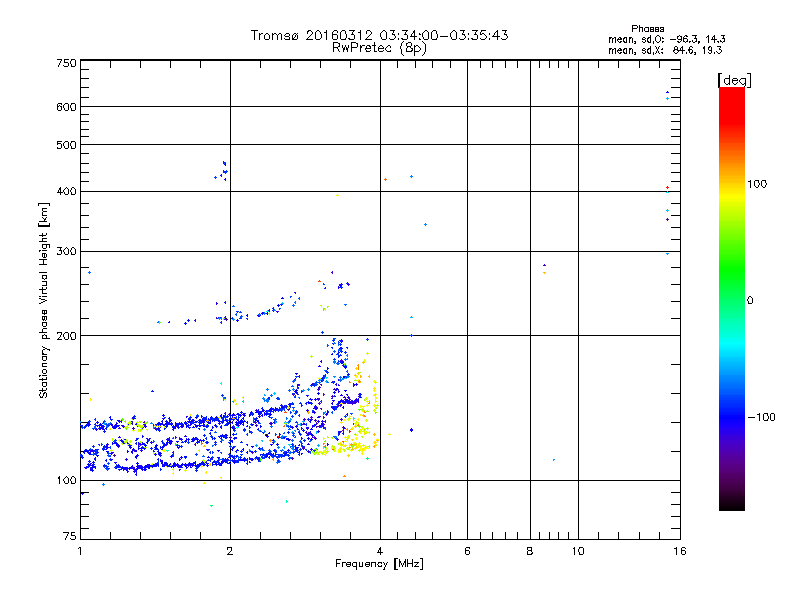Click the 'mean, sd,O: -96.3, 14.3' text
800x600 pixels.
666,39
